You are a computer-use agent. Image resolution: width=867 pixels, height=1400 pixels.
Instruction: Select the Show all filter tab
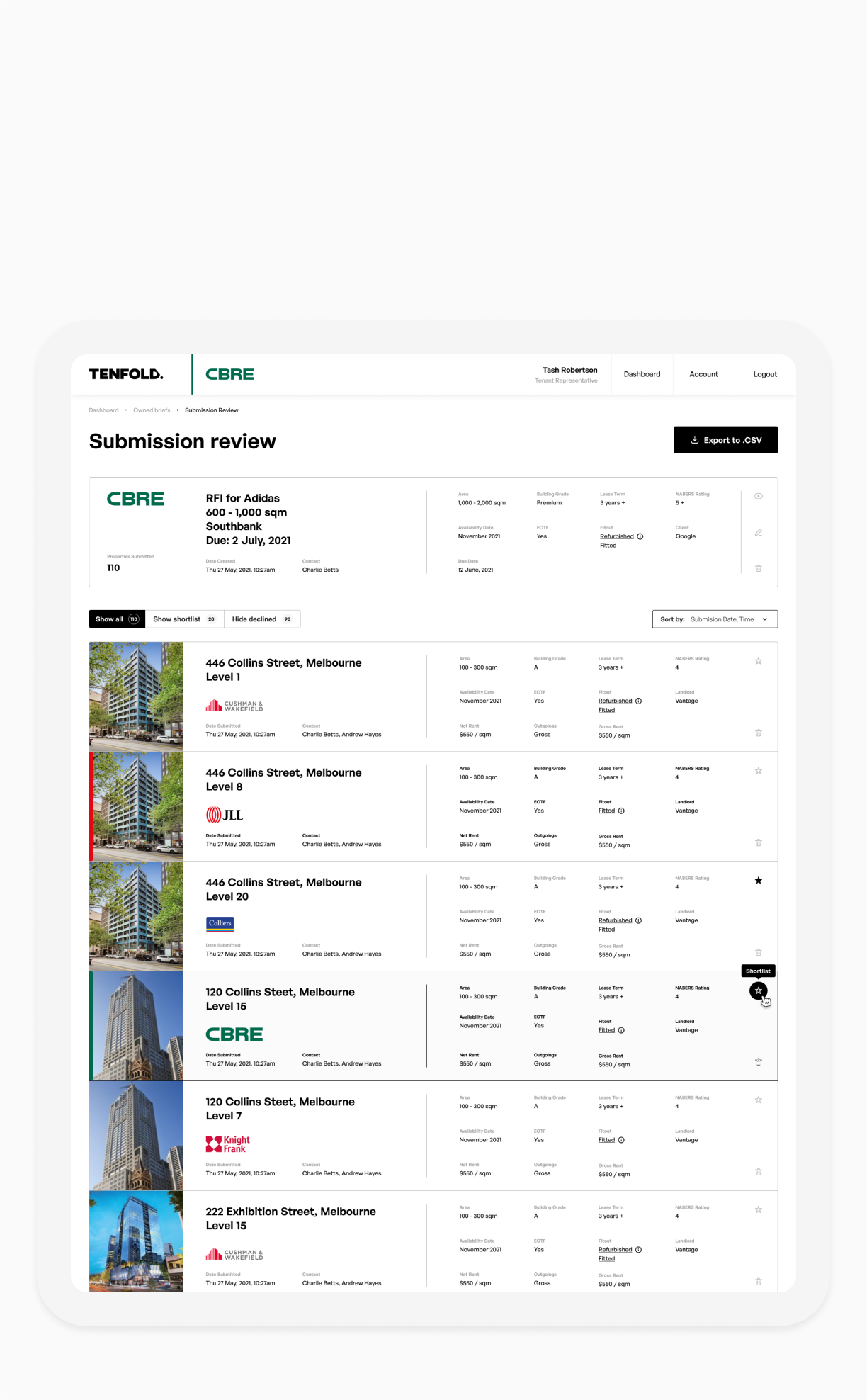tap(117, 619)
